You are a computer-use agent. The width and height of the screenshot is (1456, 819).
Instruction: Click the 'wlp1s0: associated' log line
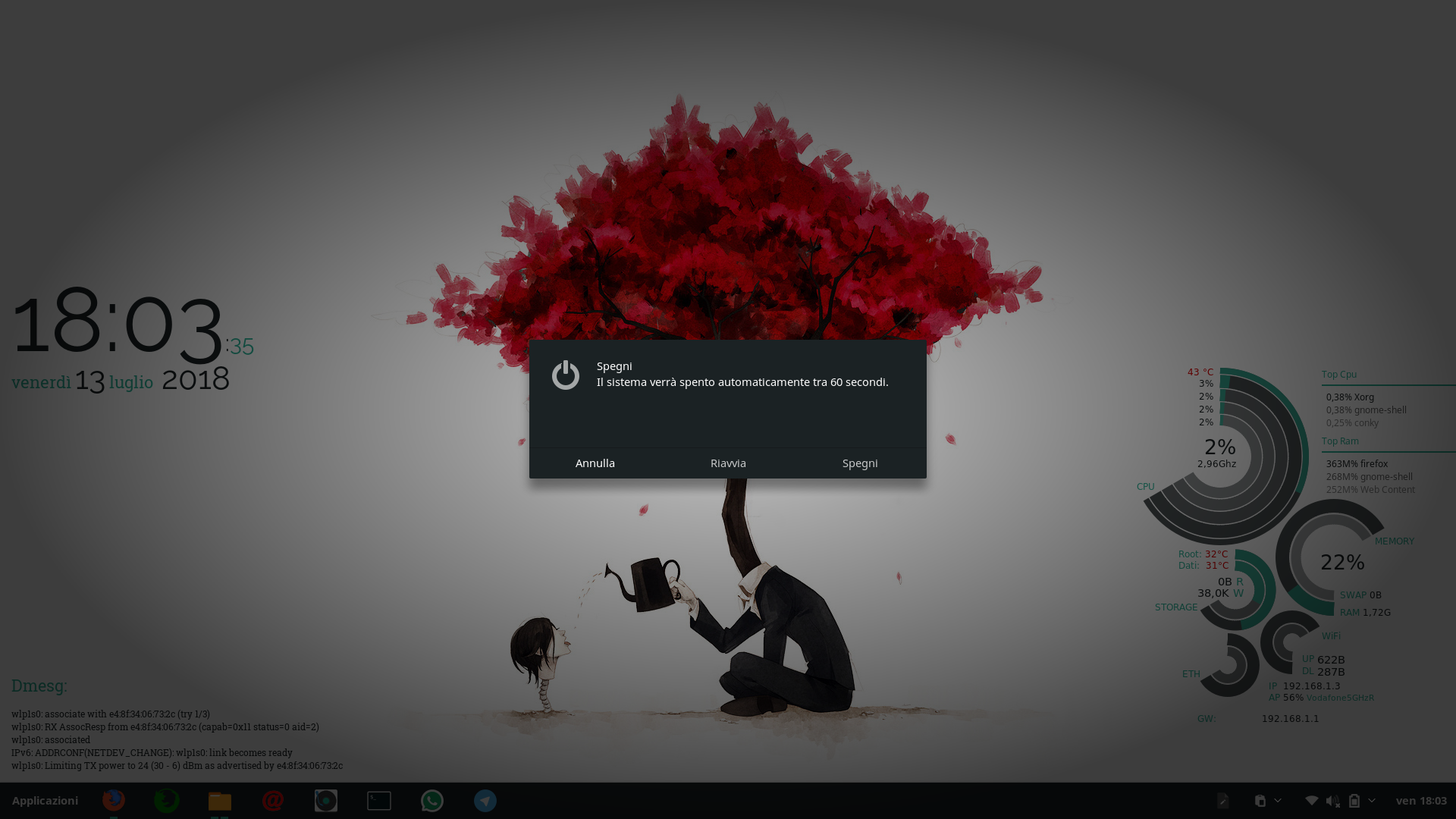[x=51, y=739]
